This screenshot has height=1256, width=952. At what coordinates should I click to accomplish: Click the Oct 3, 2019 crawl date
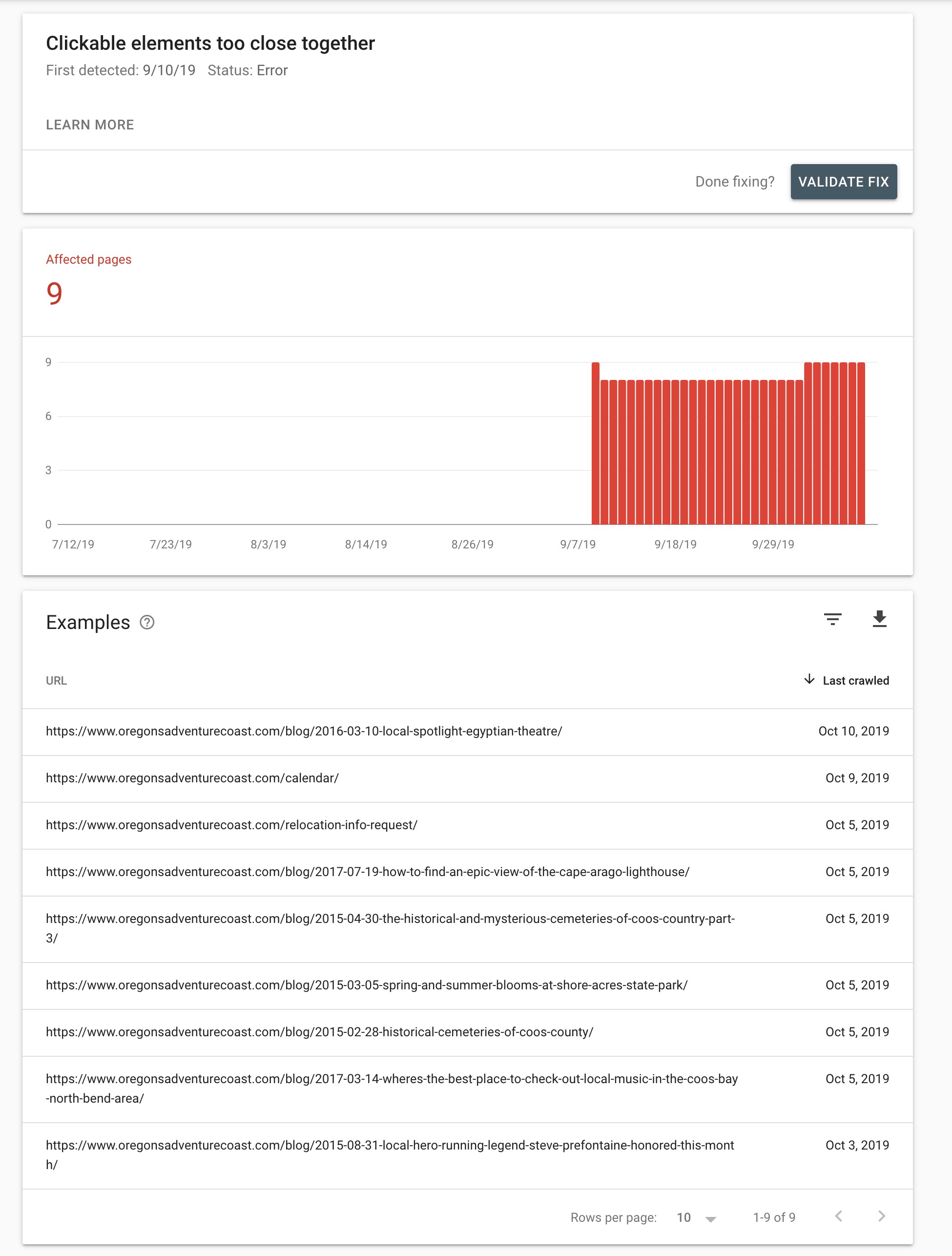coord(857,1145)
